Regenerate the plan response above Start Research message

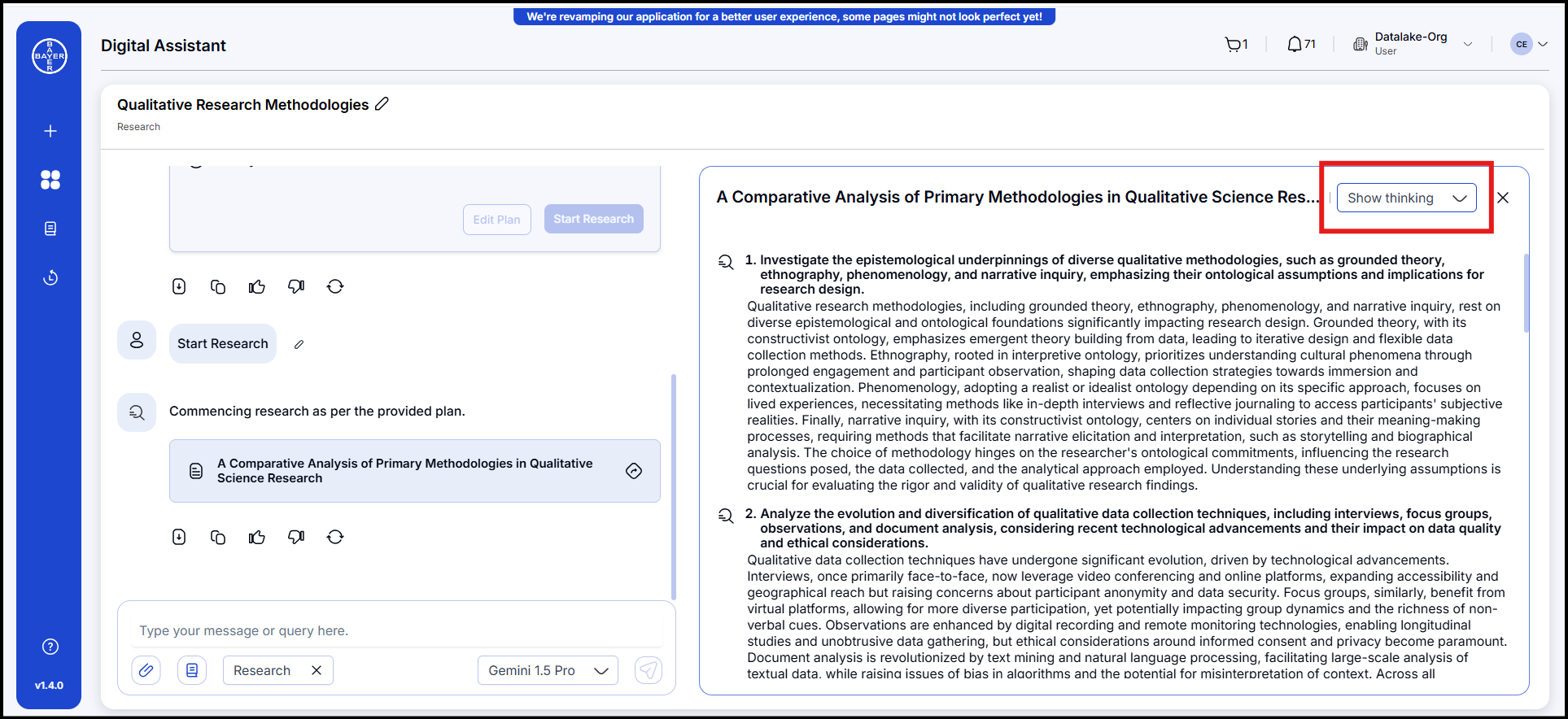click(335, 286)
